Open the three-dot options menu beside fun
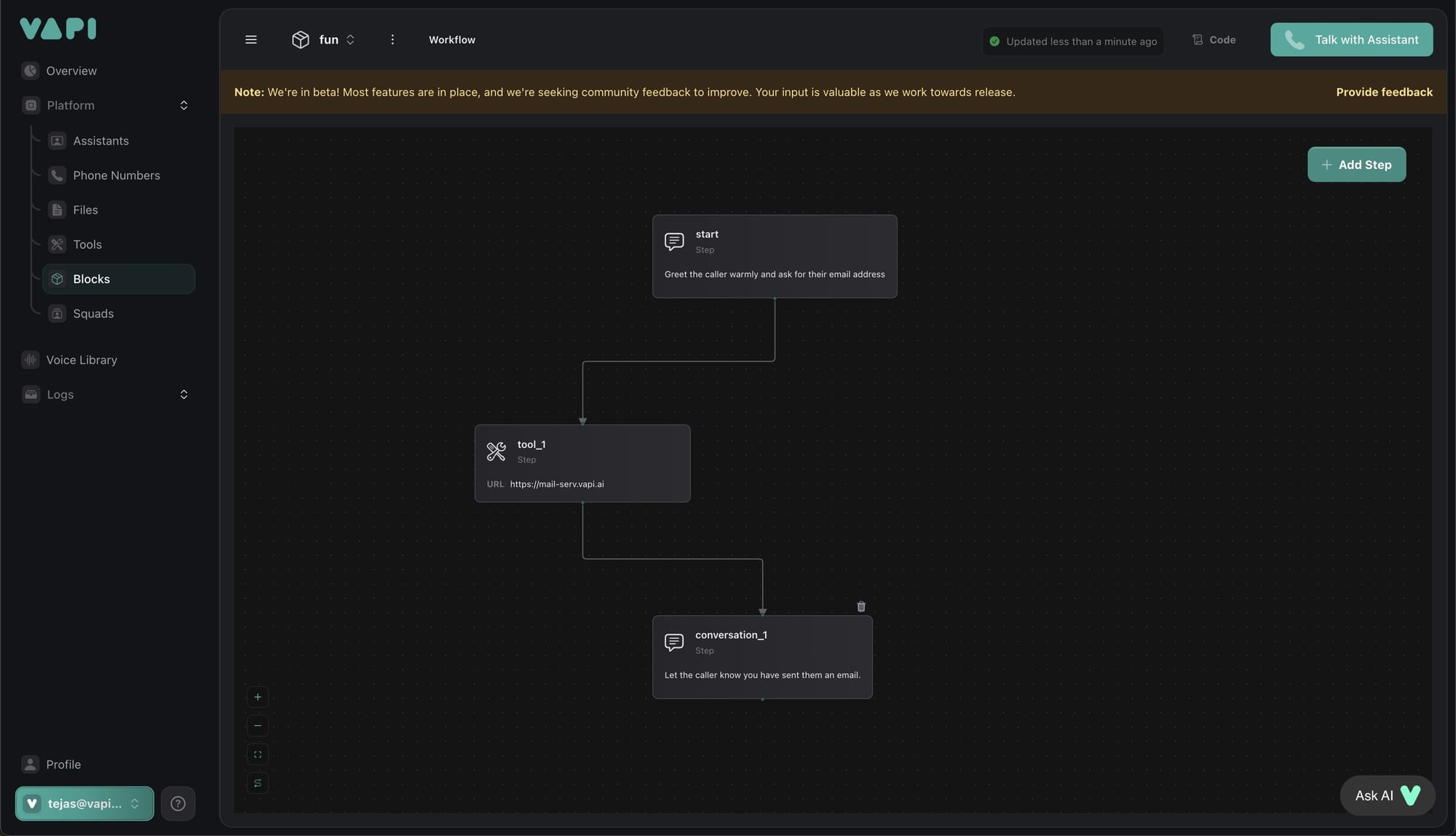The width and height of the screenshot is (1456, 836). (x=392, y=40)
